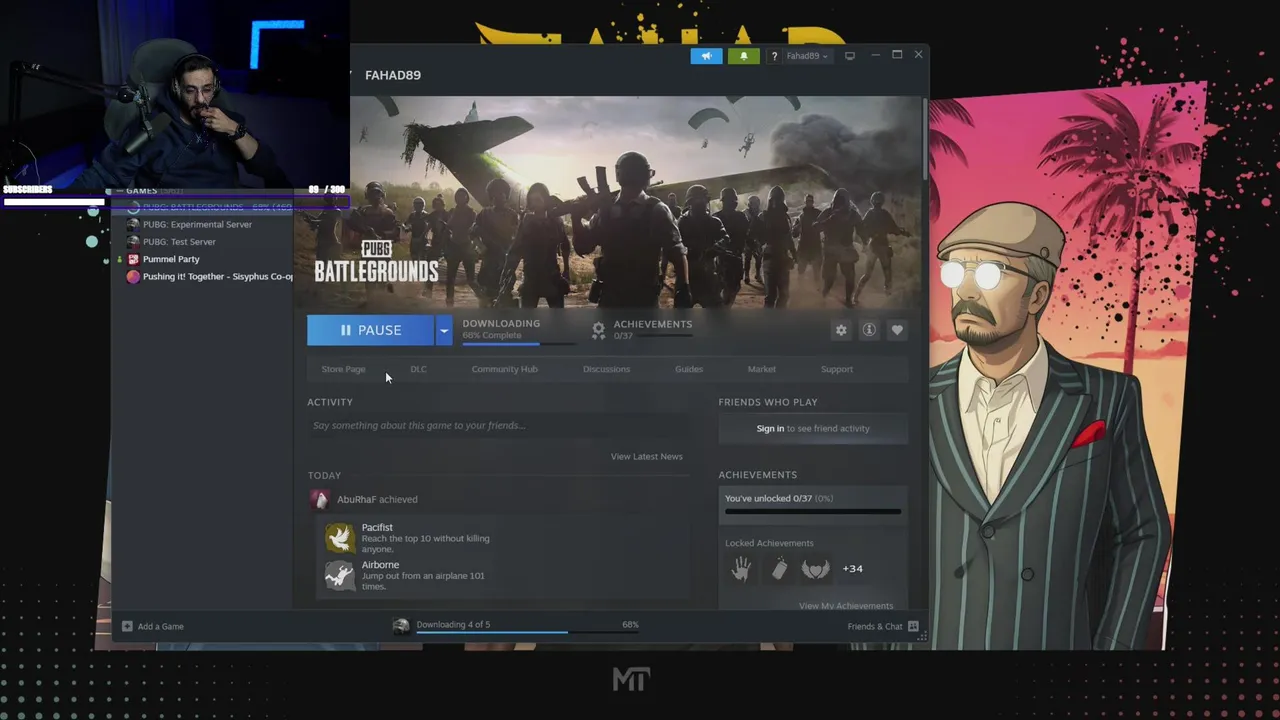The height and width of the screenshot is (720, 1280).
Task: Click the Pushing It! Together game icon
Action: click(133, 276)
